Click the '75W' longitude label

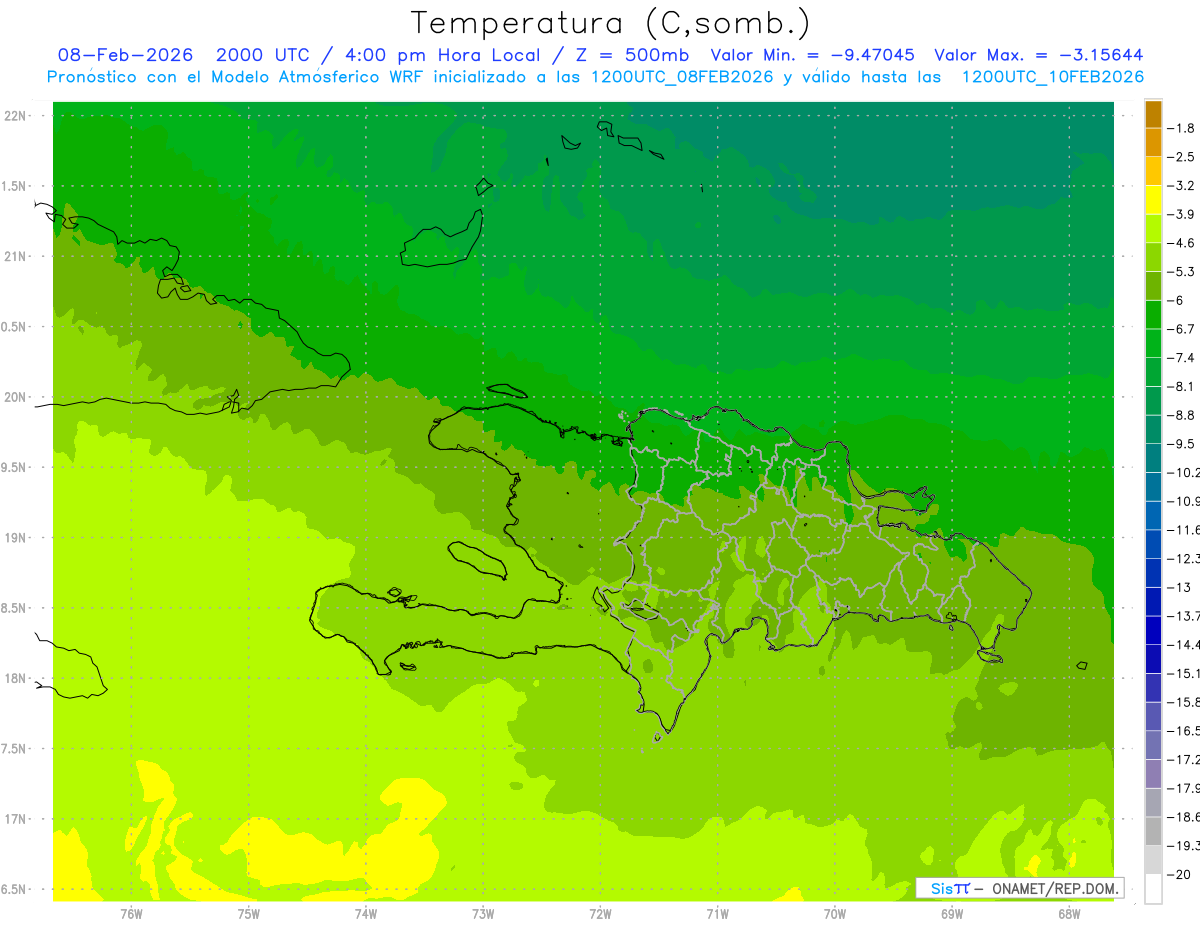click(x=249, y=913)
